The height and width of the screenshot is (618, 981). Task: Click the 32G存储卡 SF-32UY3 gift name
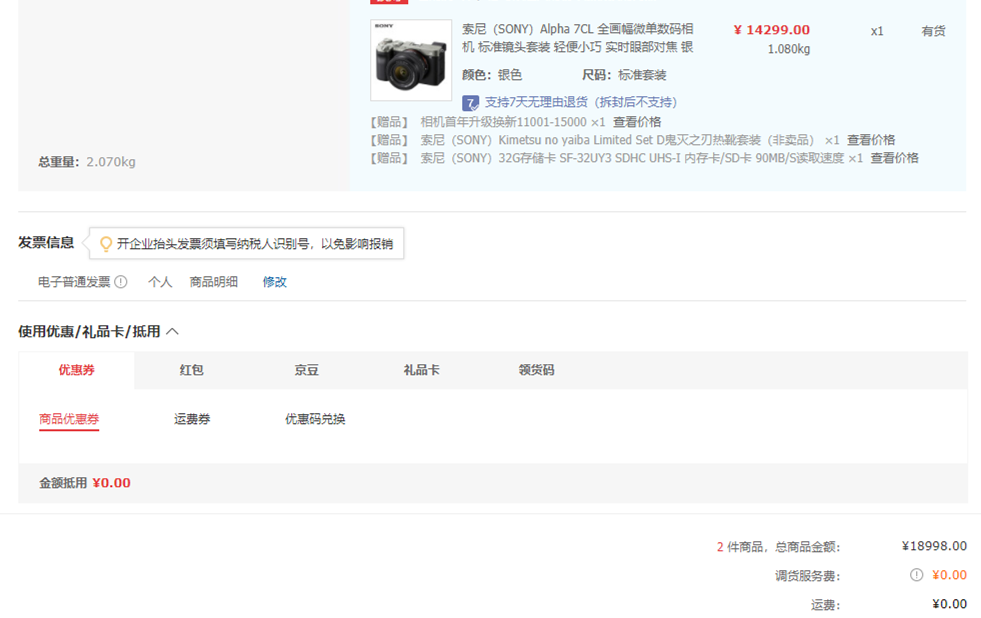click(x=632, y=158)
